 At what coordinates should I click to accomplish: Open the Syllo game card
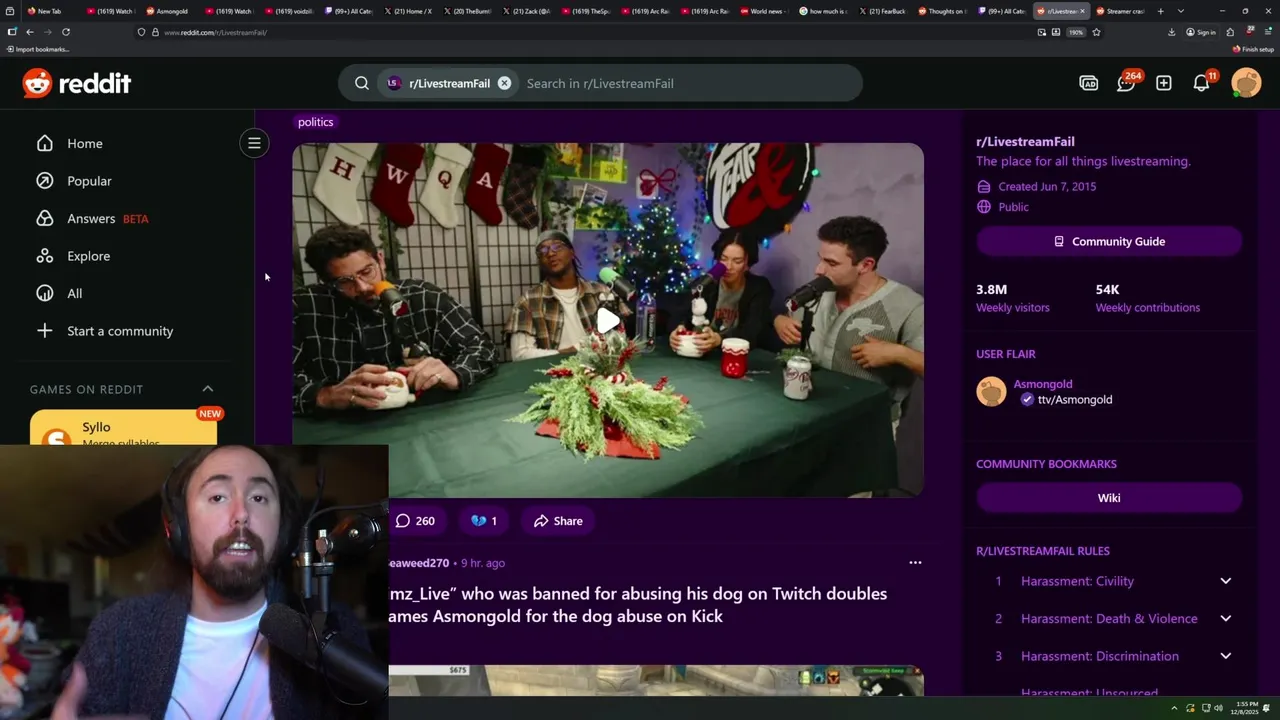(x=123, y=428)
